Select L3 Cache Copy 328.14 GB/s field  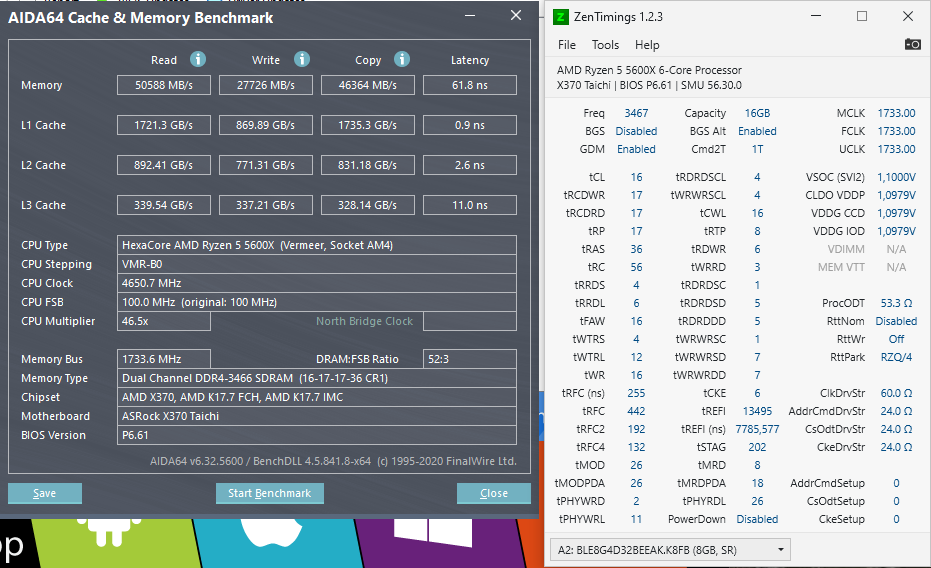(x=368, y=205)
